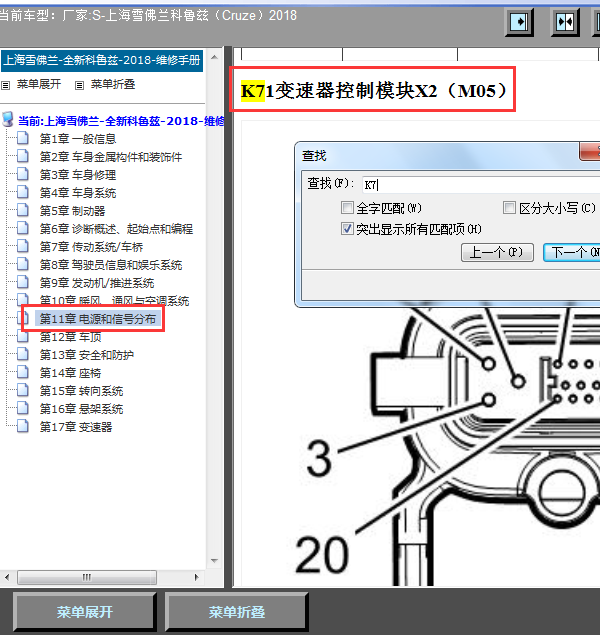Click the inward double-arrow toolbar icon
600x635 pixels.
565,22
